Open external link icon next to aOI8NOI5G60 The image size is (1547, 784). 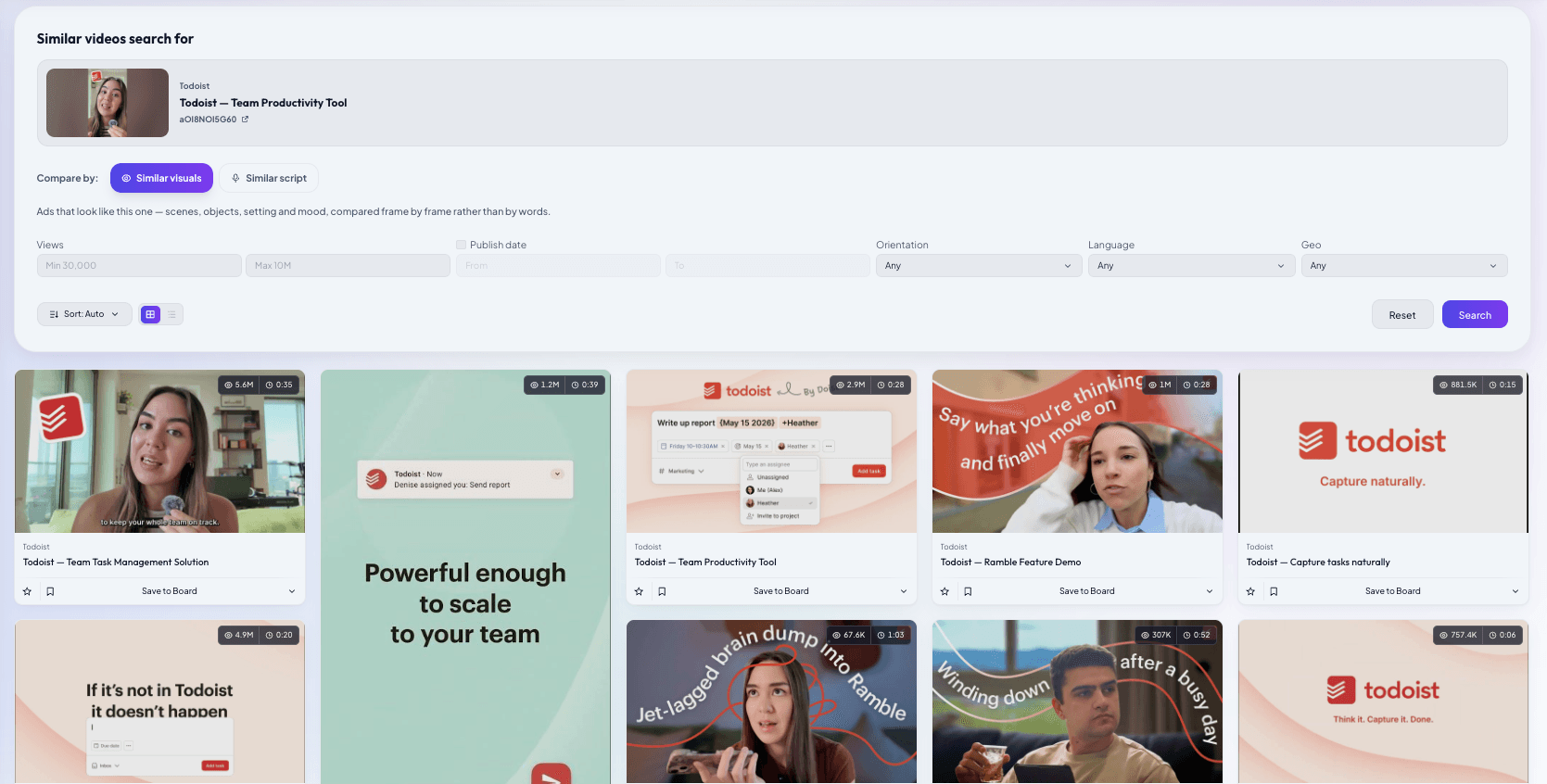click(245, 120)
